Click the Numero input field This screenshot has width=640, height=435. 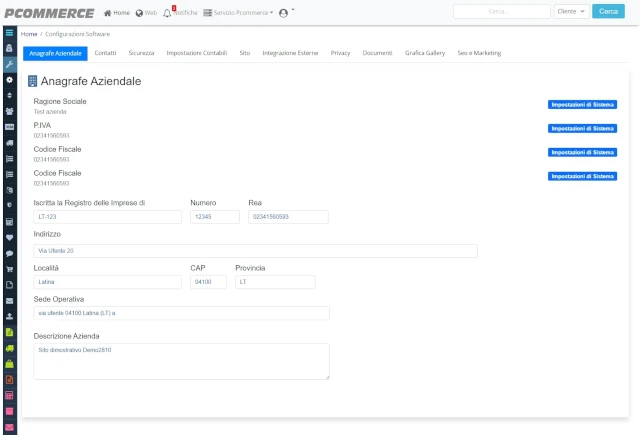click(215, 217)
